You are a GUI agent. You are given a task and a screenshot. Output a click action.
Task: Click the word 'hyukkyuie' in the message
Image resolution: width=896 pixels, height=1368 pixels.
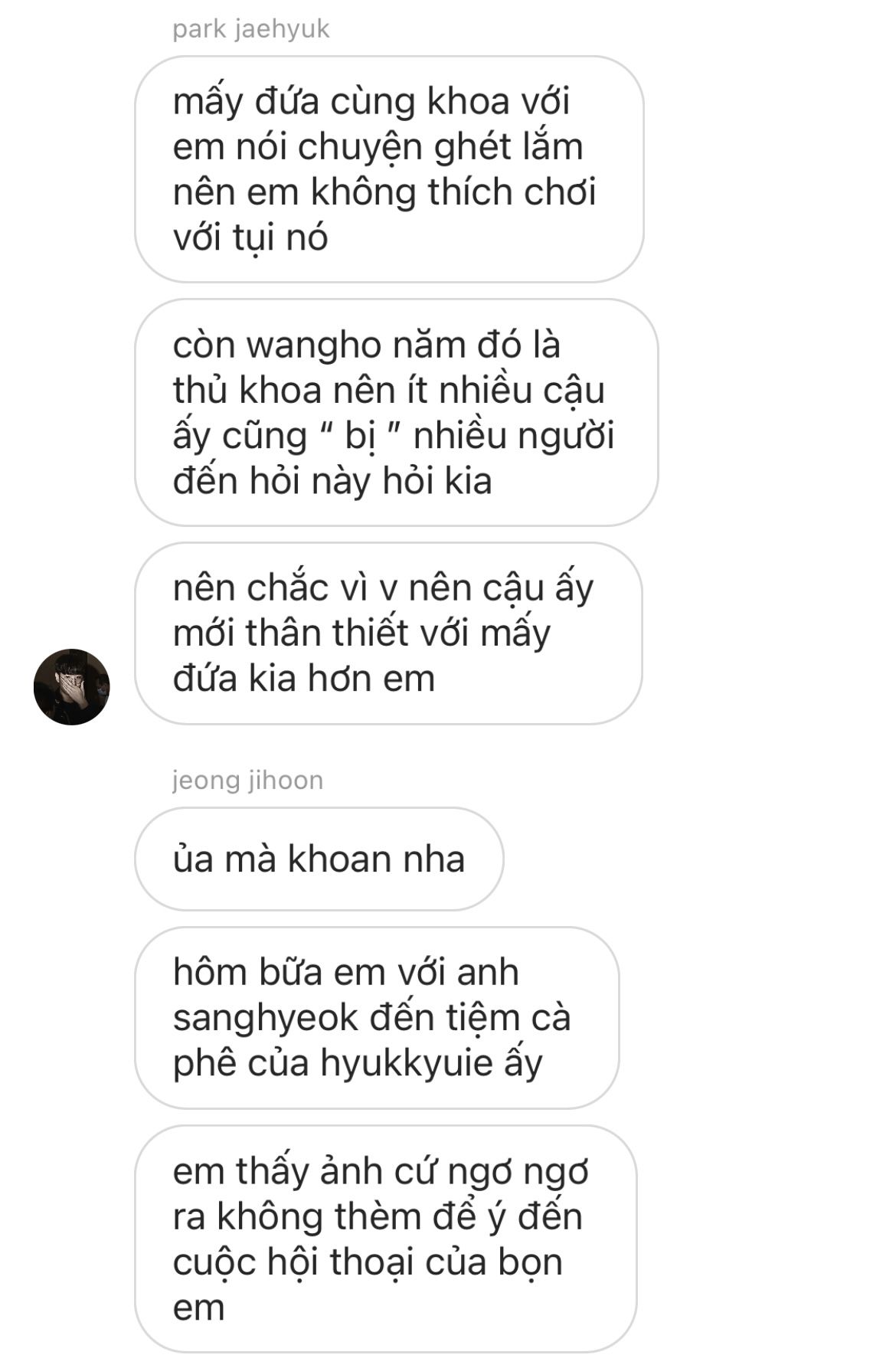(405, 1064)
